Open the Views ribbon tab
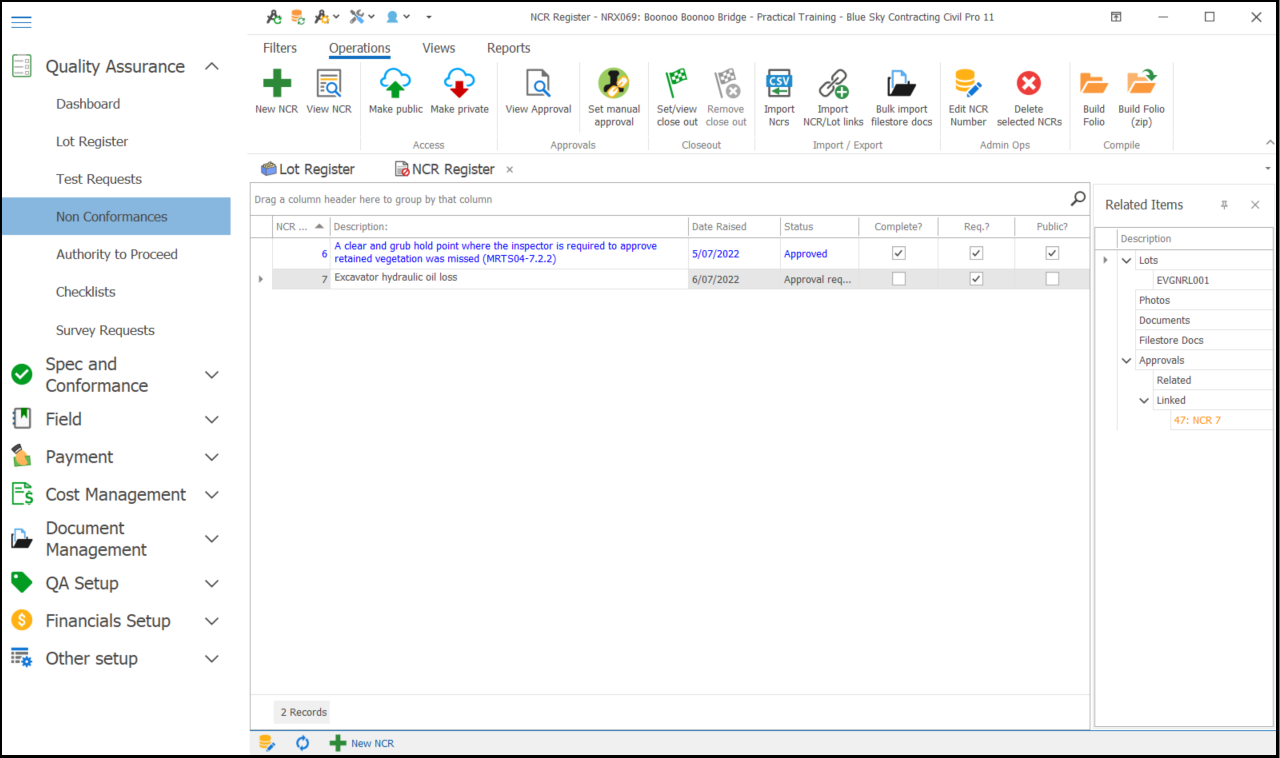This screenshot has height=758, width=1280. pyautogui.click(x=439, y=48)
